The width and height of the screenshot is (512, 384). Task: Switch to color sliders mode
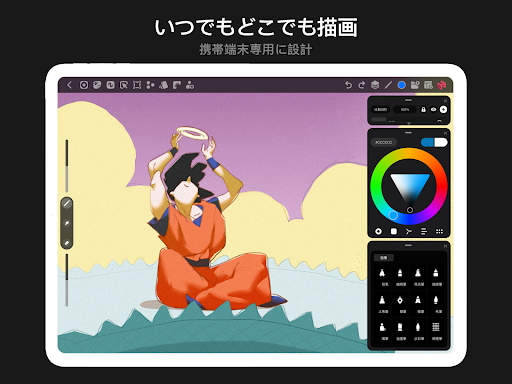coord(424,231)
